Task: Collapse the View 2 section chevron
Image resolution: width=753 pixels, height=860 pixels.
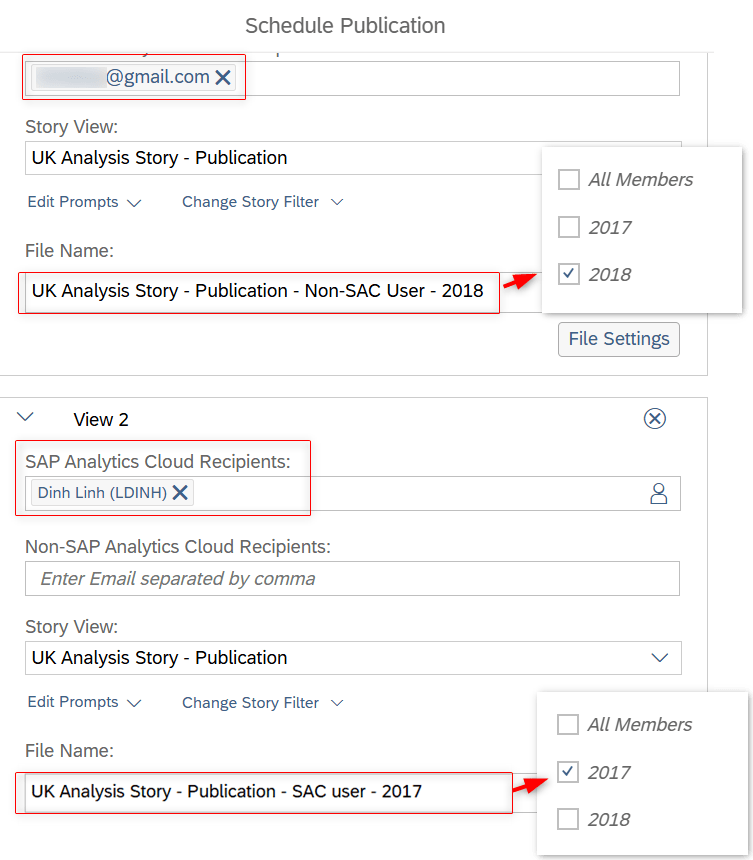Action: point(27,418)
